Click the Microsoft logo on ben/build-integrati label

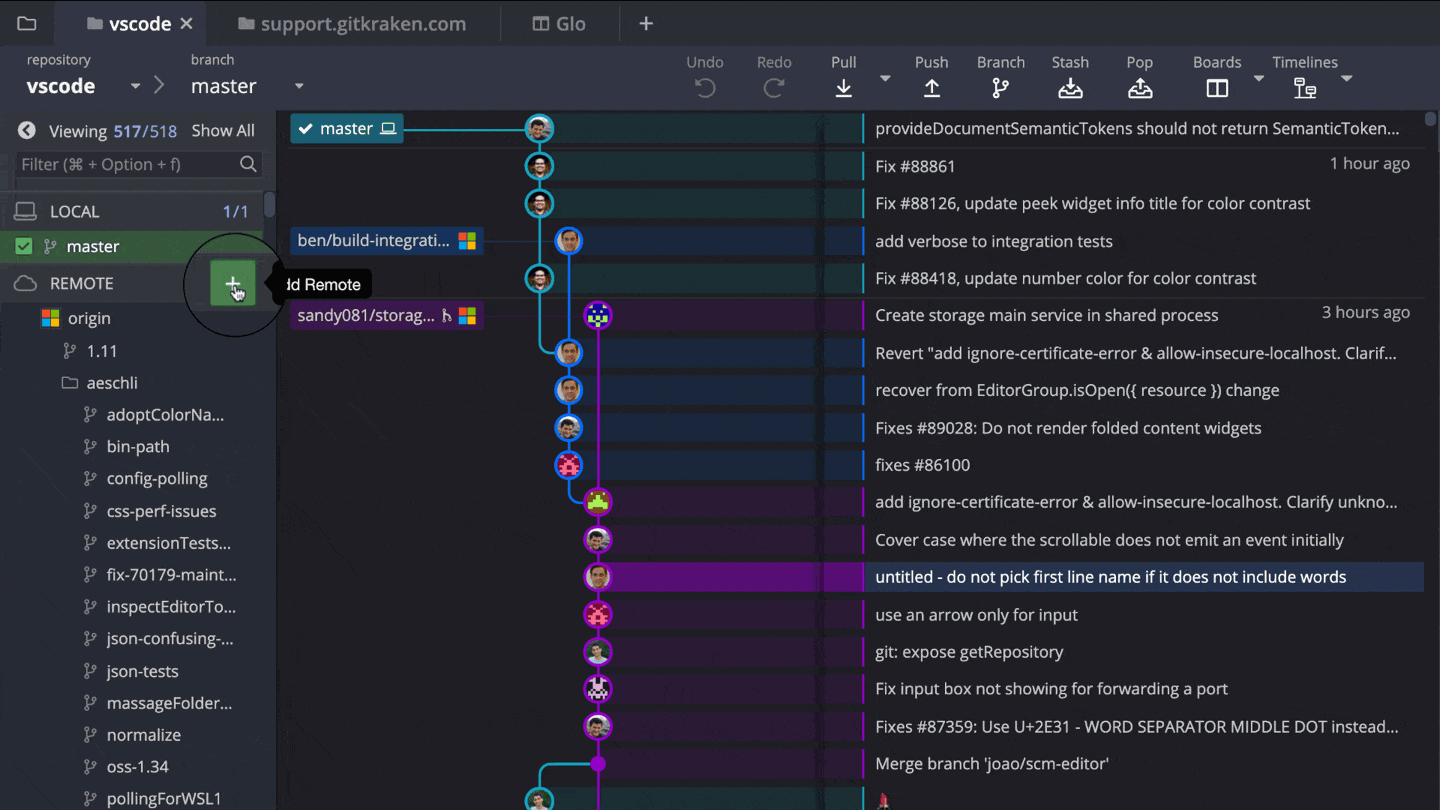(467, 241)
